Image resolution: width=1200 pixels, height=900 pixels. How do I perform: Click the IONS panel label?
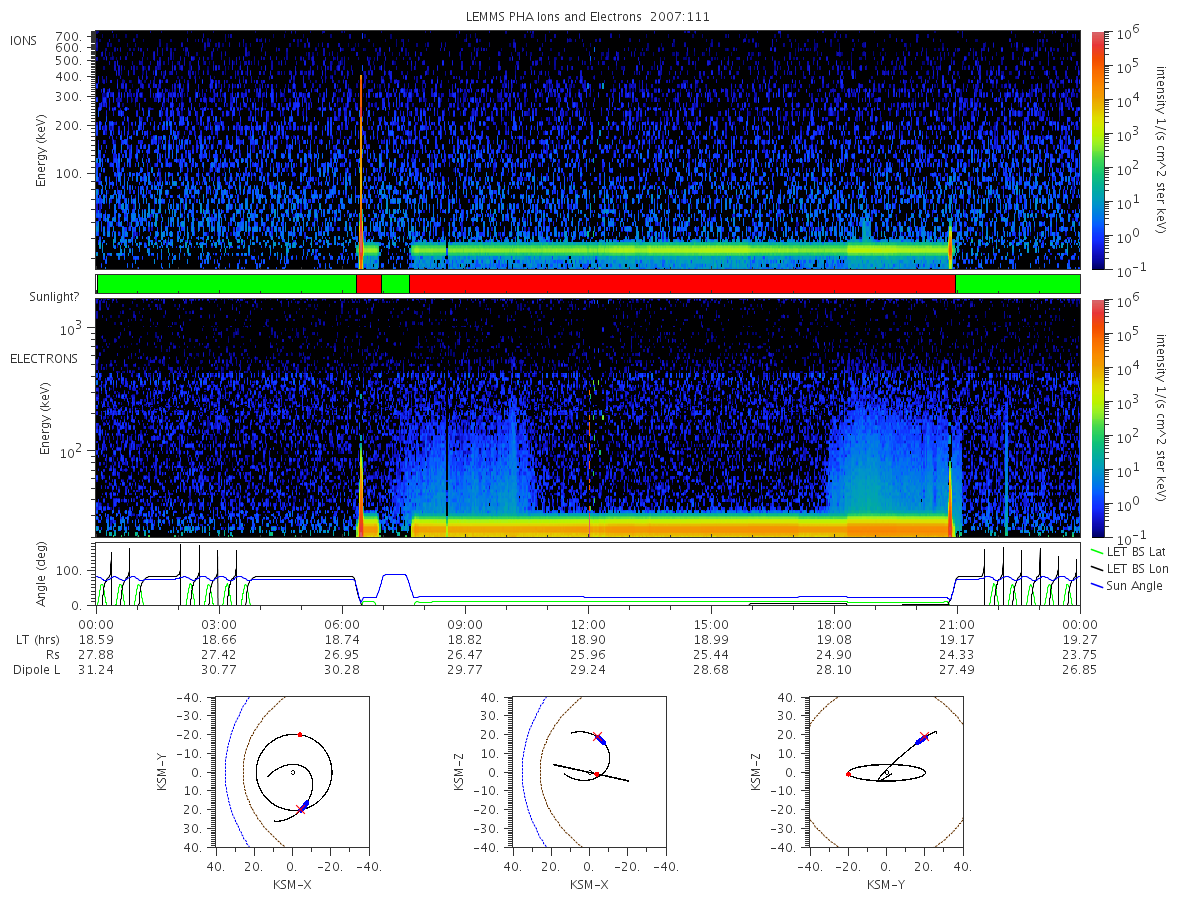pyautogui.click(x=24, y=40)
